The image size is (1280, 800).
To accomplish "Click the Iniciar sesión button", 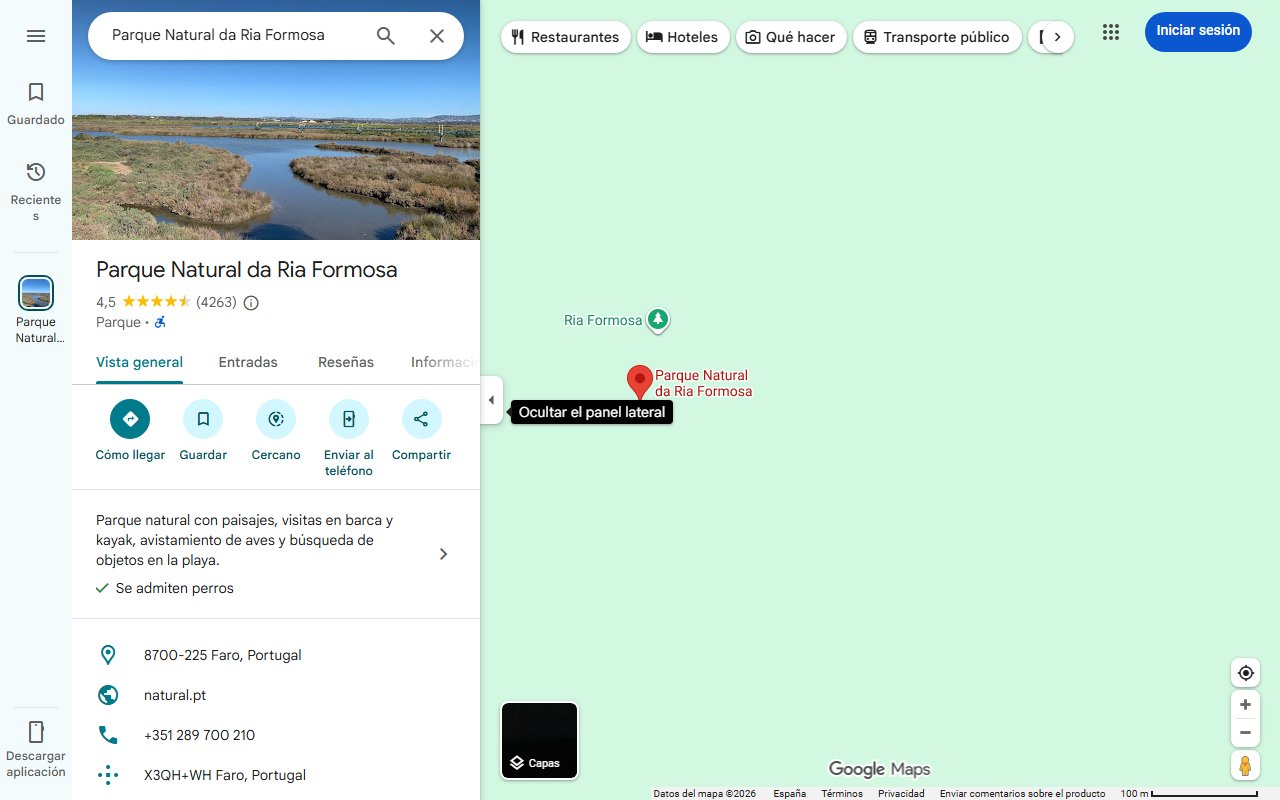I will pyautogui.click(x=1197, y=31).
